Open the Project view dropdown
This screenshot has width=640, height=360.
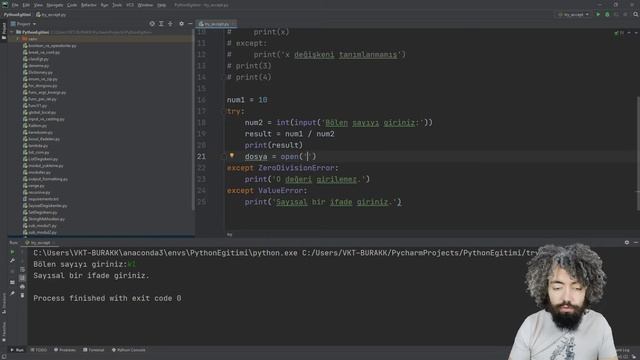(23, 24)
